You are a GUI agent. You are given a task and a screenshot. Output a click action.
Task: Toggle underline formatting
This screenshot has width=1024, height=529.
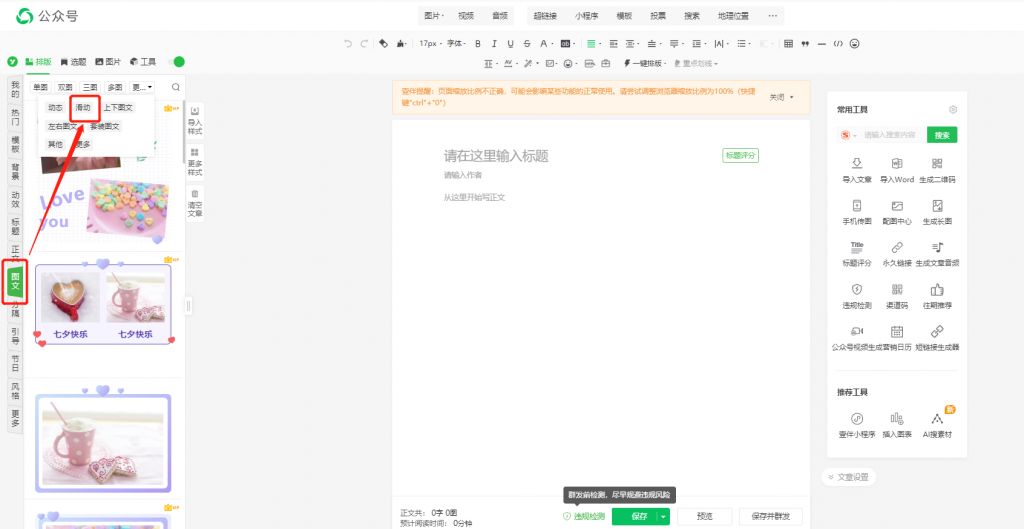511,44
